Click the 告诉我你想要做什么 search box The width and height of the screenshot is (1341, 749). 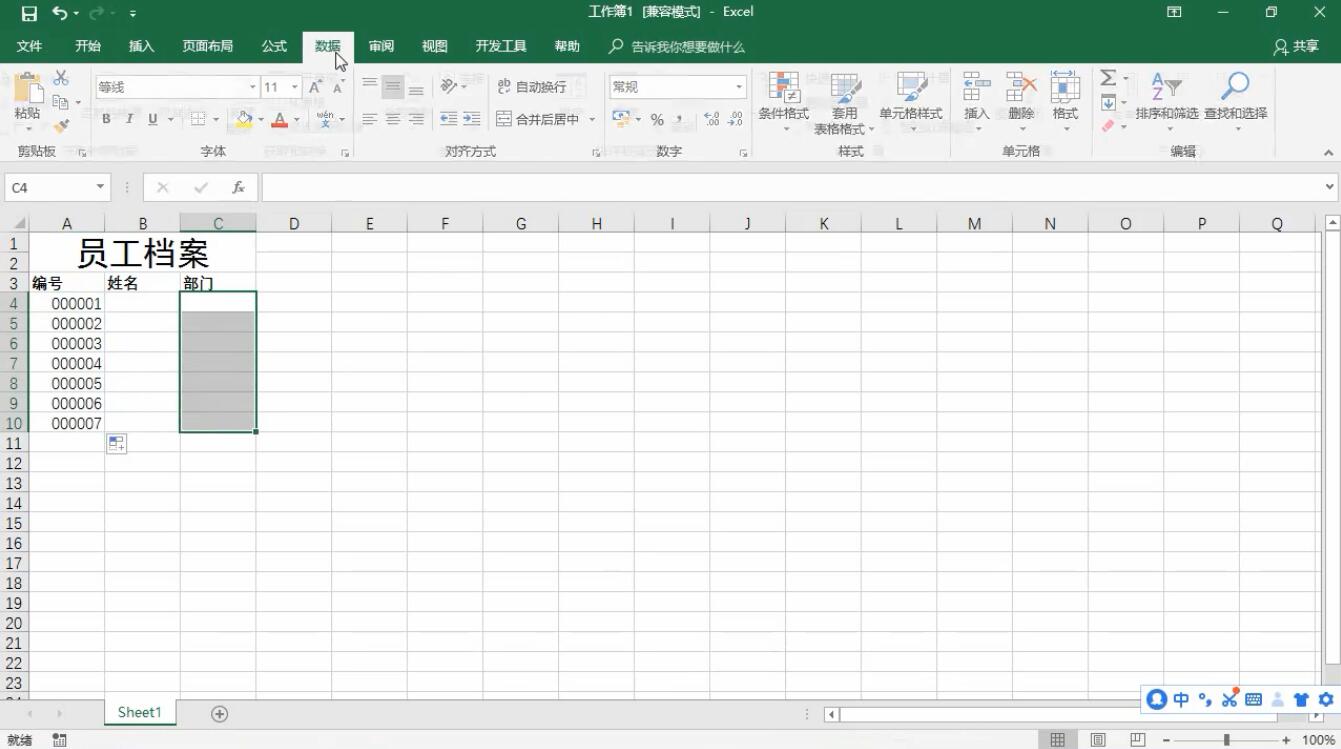(677, 46)
